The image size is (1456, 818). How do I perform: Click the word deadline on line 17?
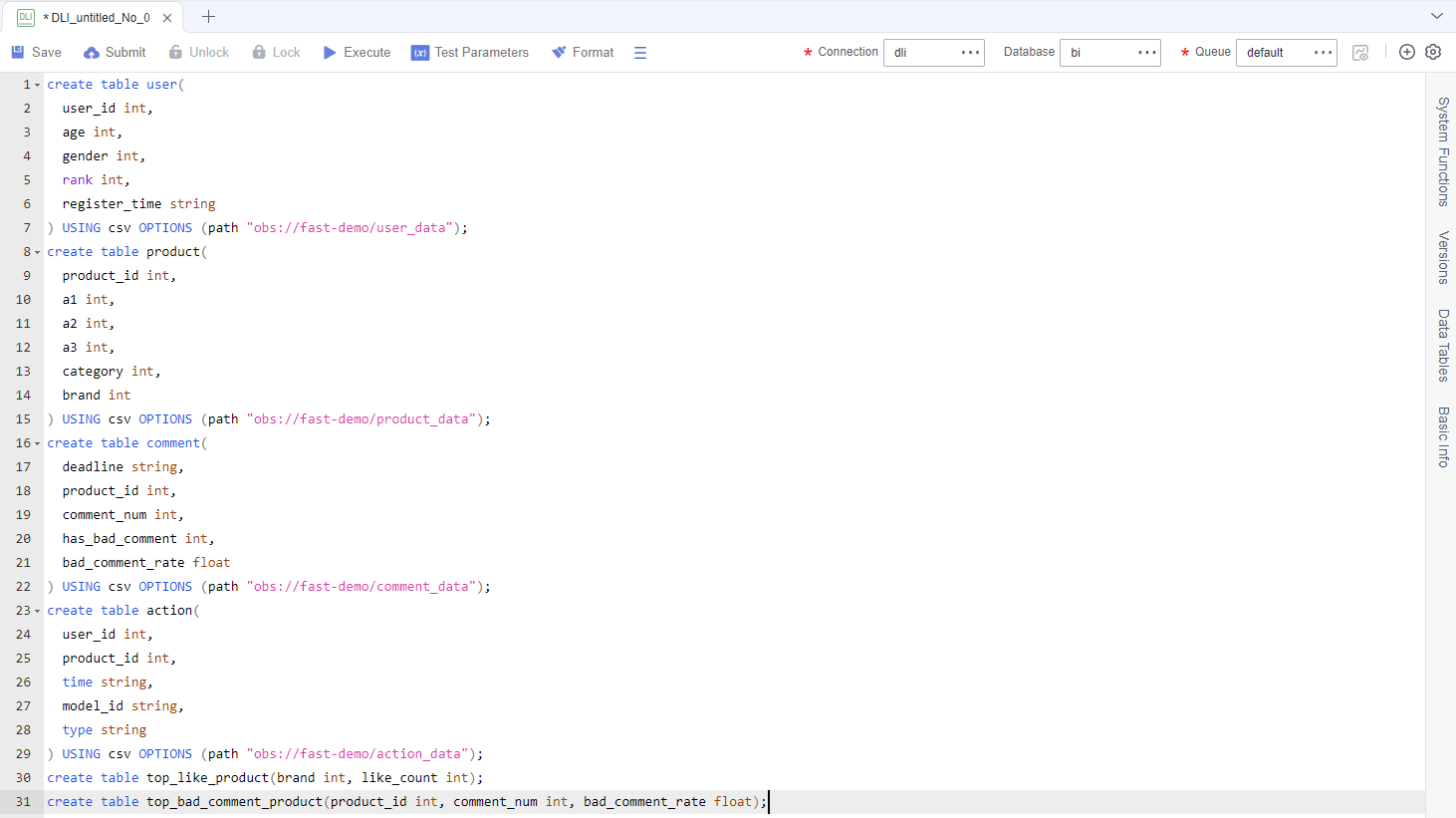click(x=93, y=467)
